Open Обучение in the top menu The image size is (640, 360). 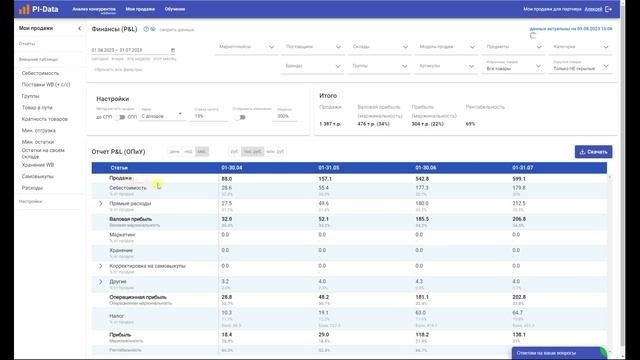[175, 9]
